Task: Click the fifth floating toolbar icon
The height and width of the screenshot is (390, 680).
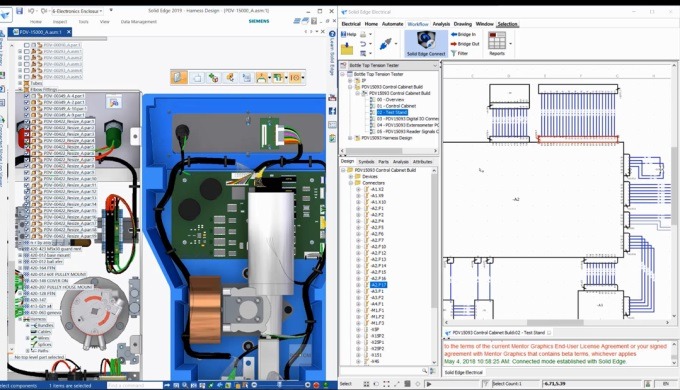Action: (246, 78)
